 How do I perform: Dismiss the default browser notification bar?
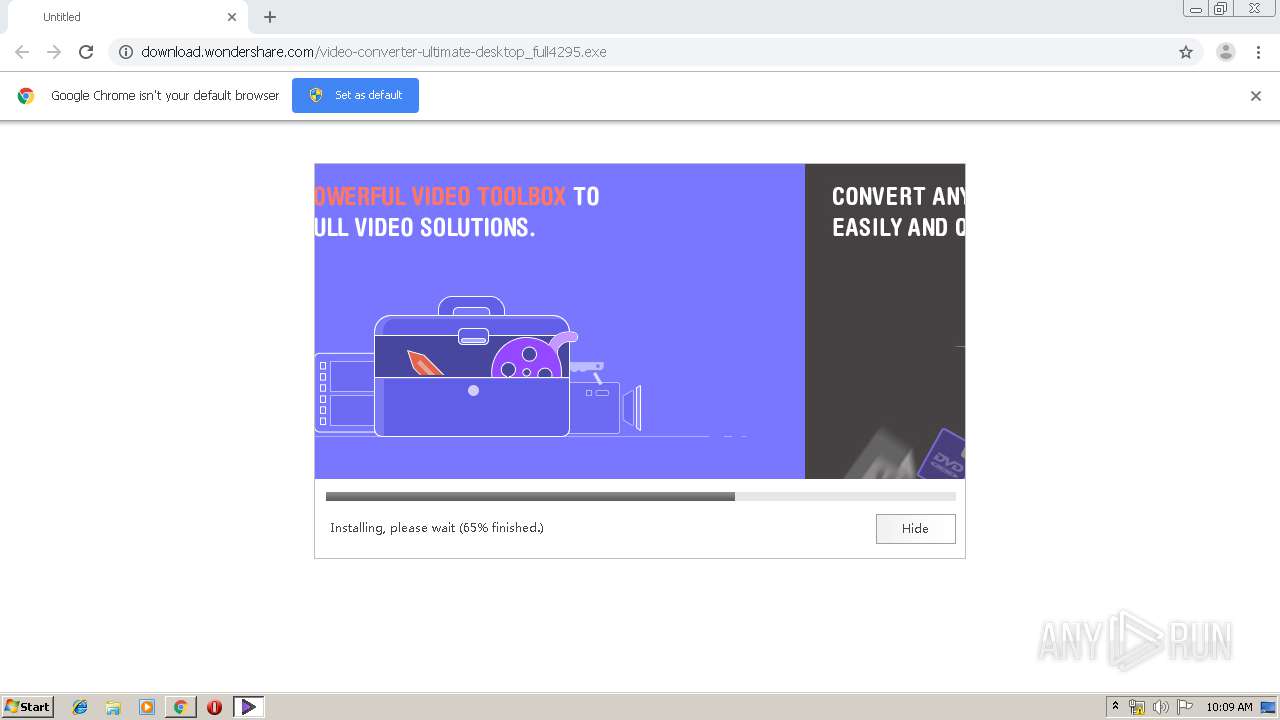click(1256, 96)
